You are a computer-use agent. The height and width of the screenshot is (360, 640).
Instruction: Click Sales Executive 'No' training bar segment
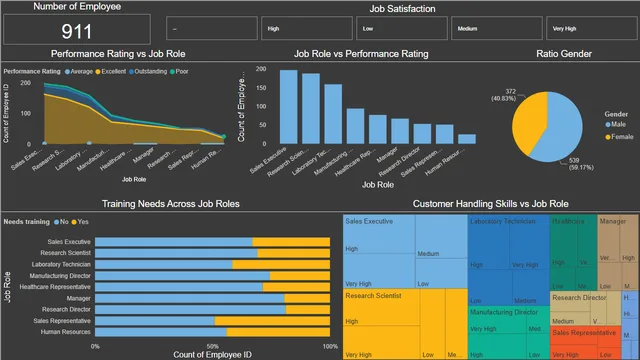173,242
